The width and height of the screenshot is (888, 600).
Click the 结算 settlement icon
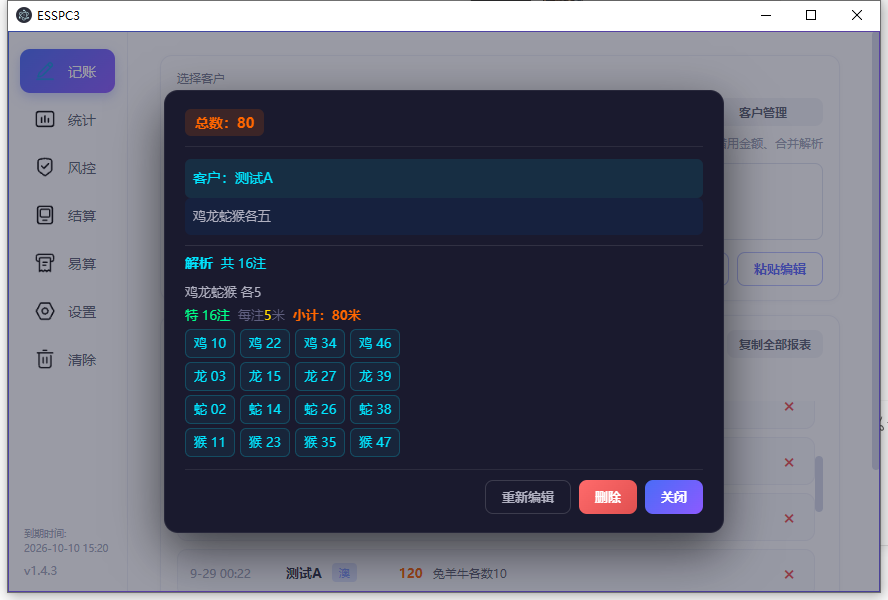(x=45, y=215)
